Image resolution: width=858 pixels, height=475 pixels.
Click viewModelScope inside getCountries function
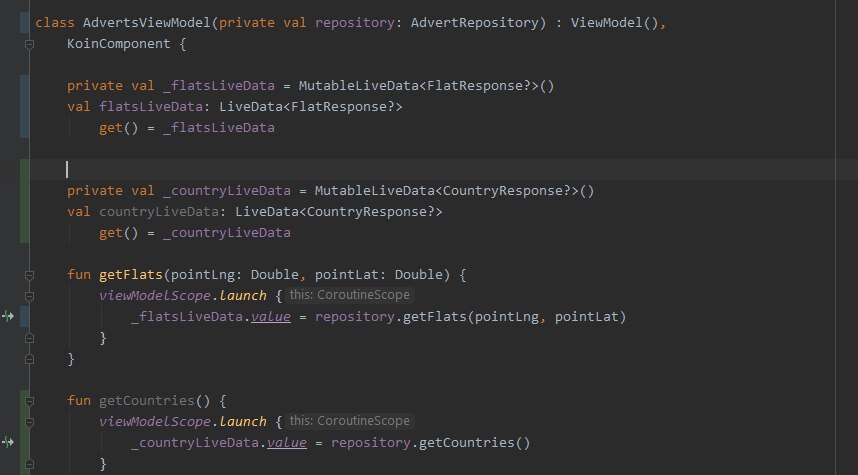tap(155, 422)
